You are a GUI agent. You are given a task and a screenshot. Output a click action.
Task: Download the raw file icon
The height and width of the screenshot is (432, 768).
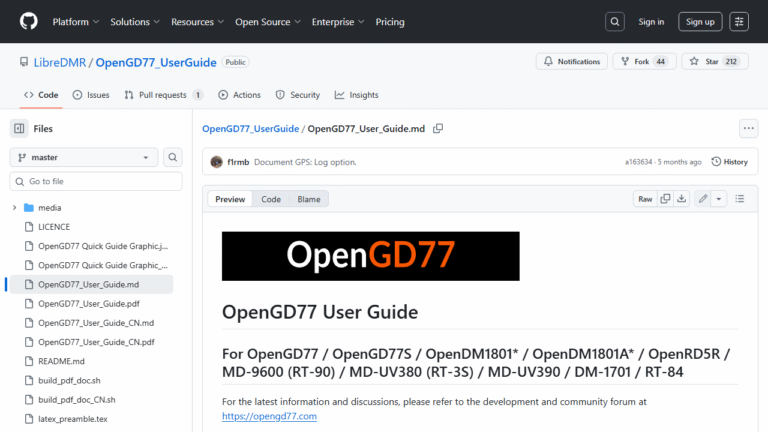tap(681, 199)
